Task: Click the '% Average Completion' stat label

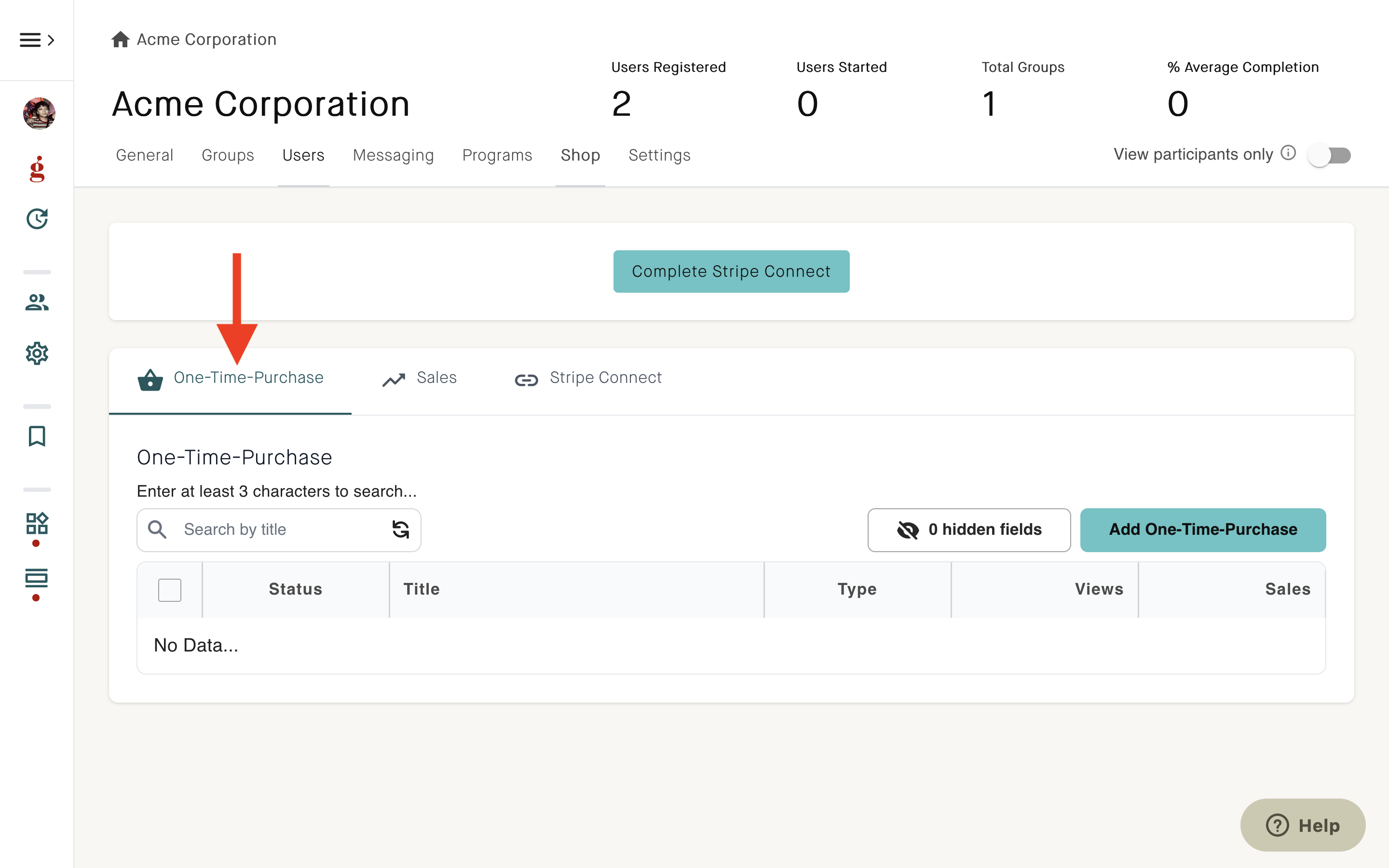Action: (x=1243, y=67)
